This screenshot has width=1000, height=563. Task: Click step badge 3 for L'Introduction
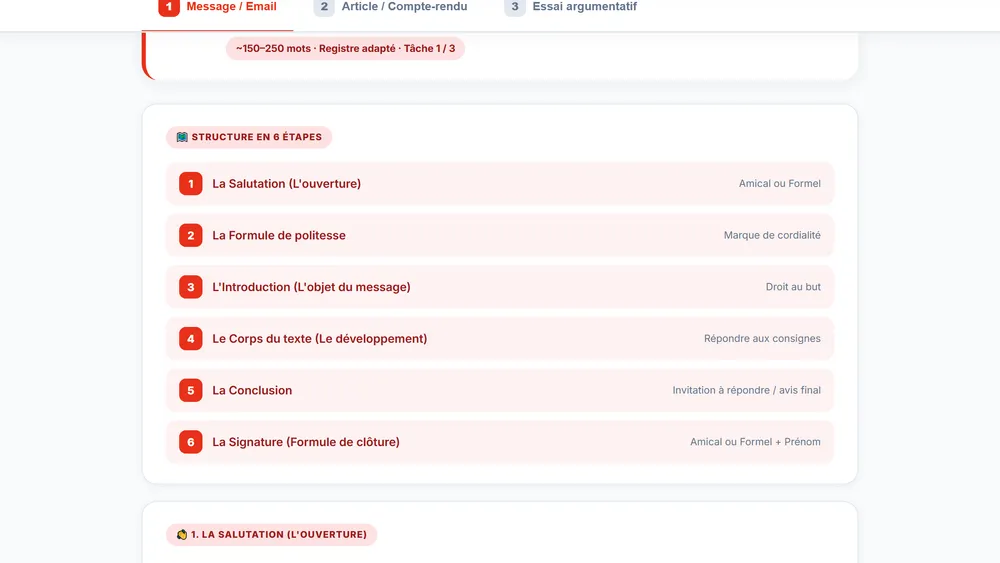tap(191, 287)
